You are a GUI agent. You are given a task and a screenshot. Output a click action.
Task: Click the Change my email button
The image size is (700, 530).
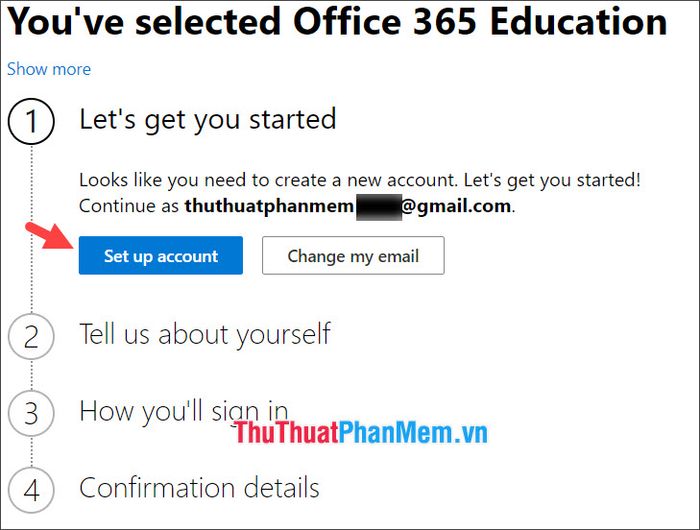tap(353, 255)
